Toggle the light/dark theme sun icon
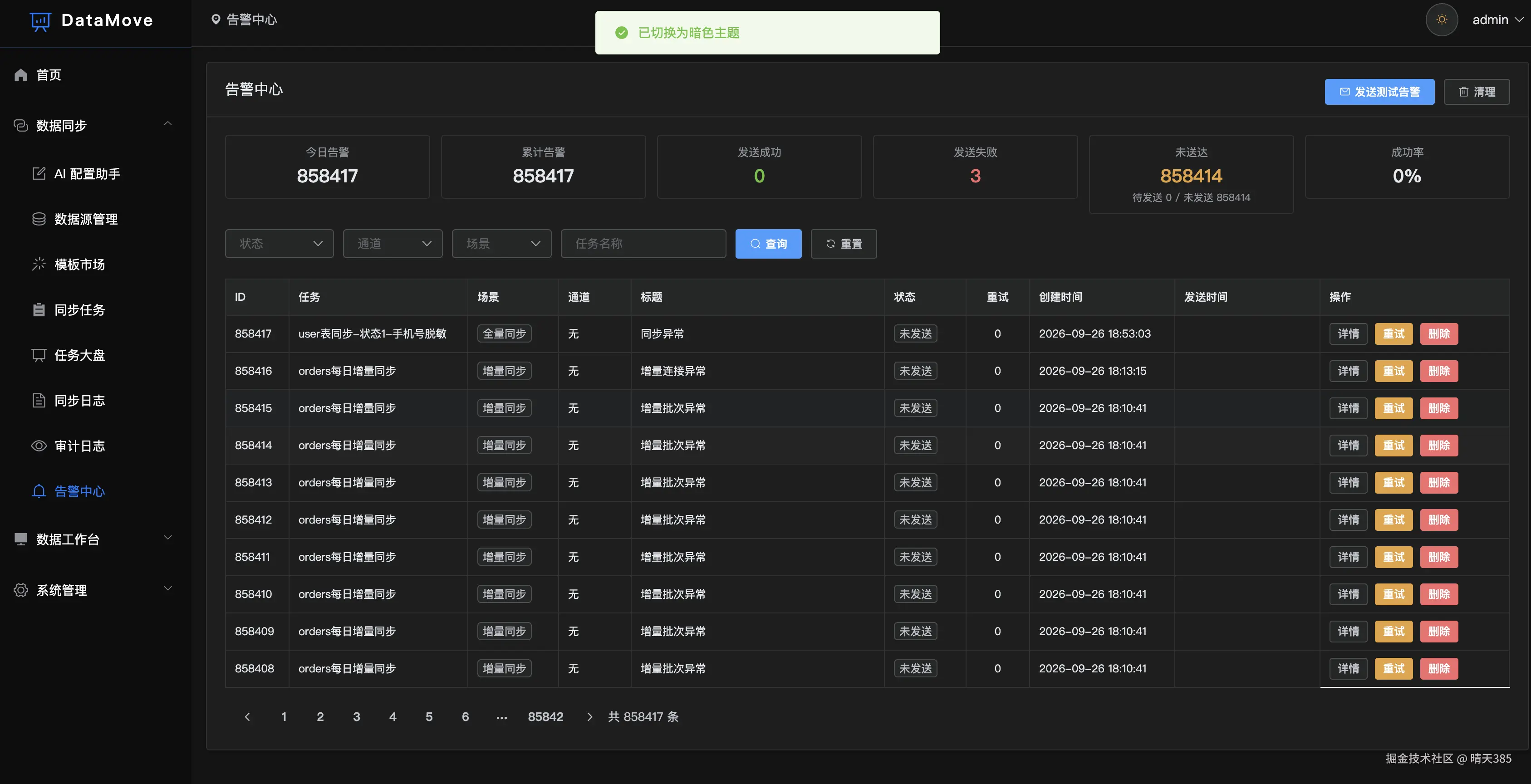Viewport: 1531px width, 784px height. 1441,20
